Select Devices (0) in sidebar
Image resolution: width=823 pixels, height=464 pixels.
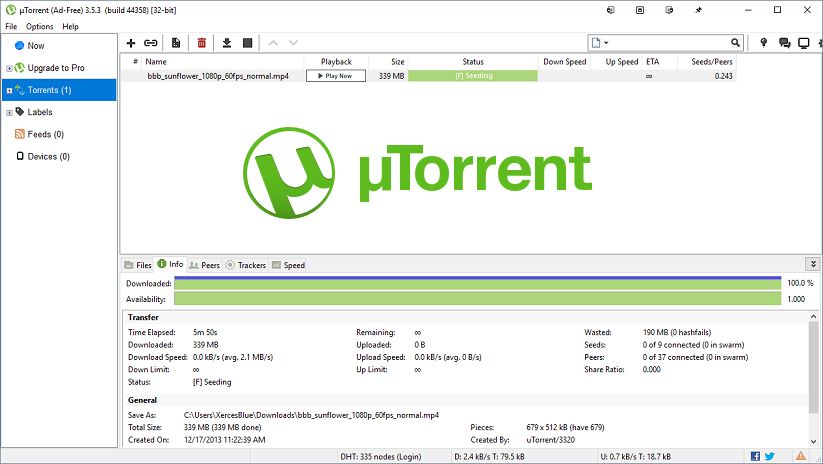point(49,156)
